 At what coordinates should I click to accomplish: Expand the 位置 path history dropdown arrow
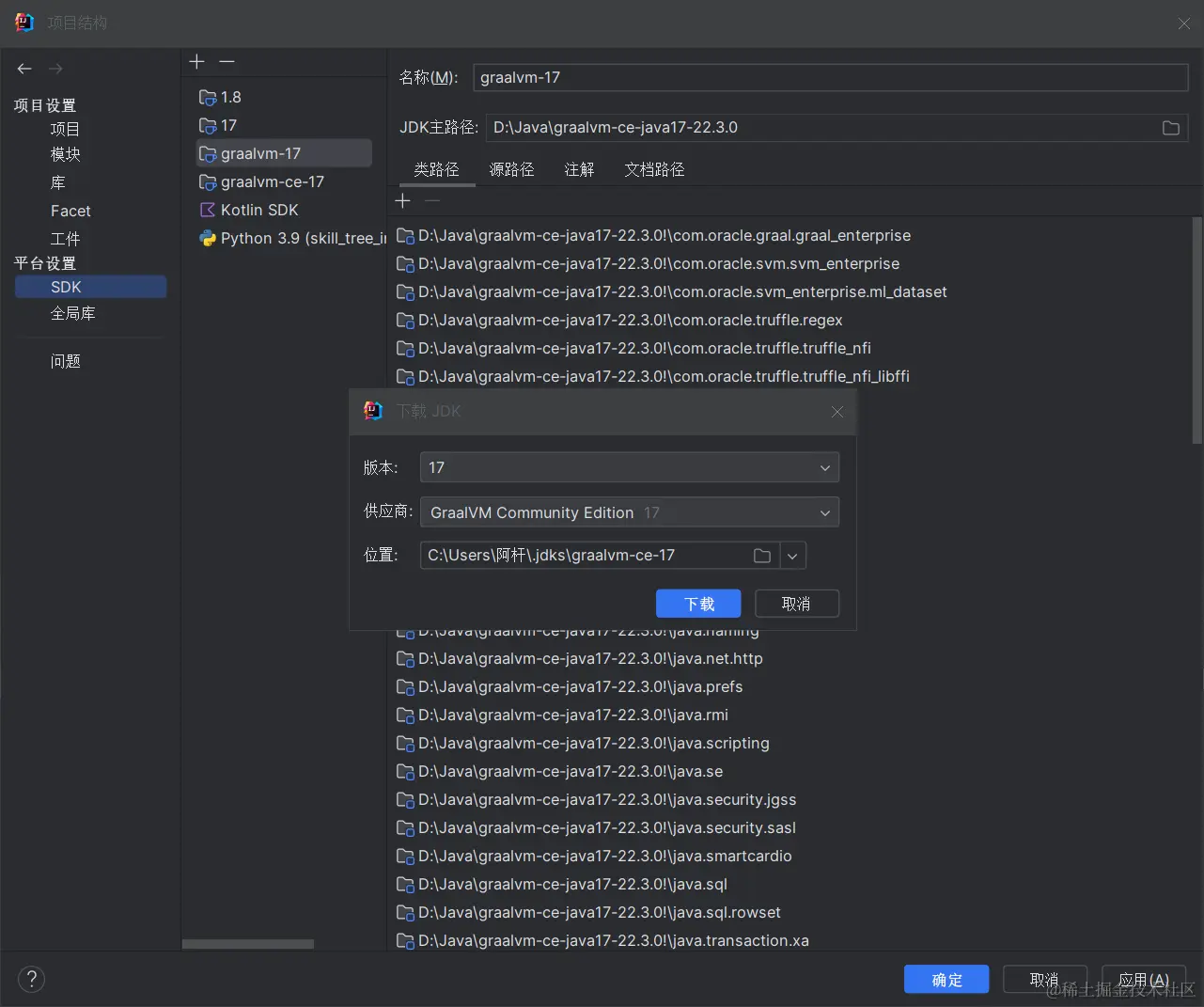coord(792,555)
